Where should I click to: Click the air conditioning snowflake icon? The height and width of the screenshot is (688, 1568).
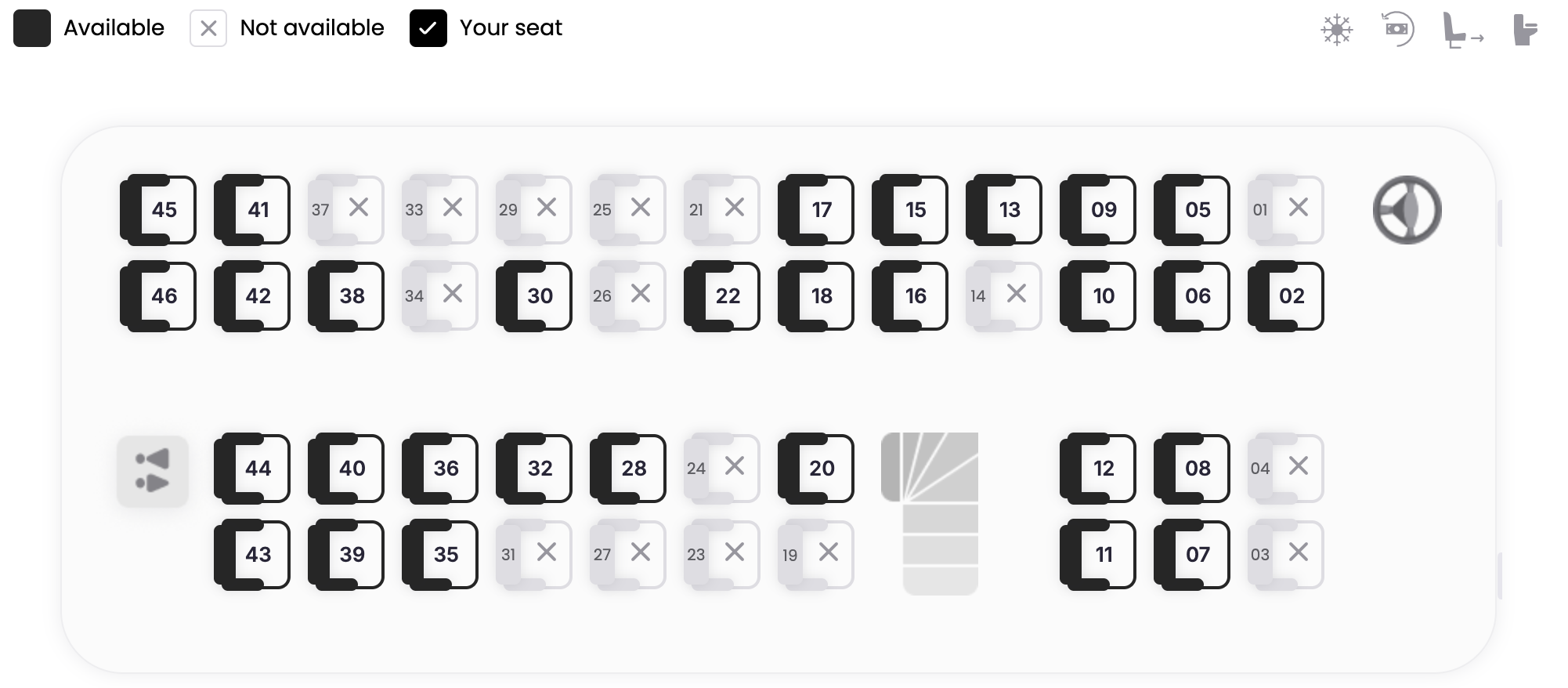(1336, 30)
